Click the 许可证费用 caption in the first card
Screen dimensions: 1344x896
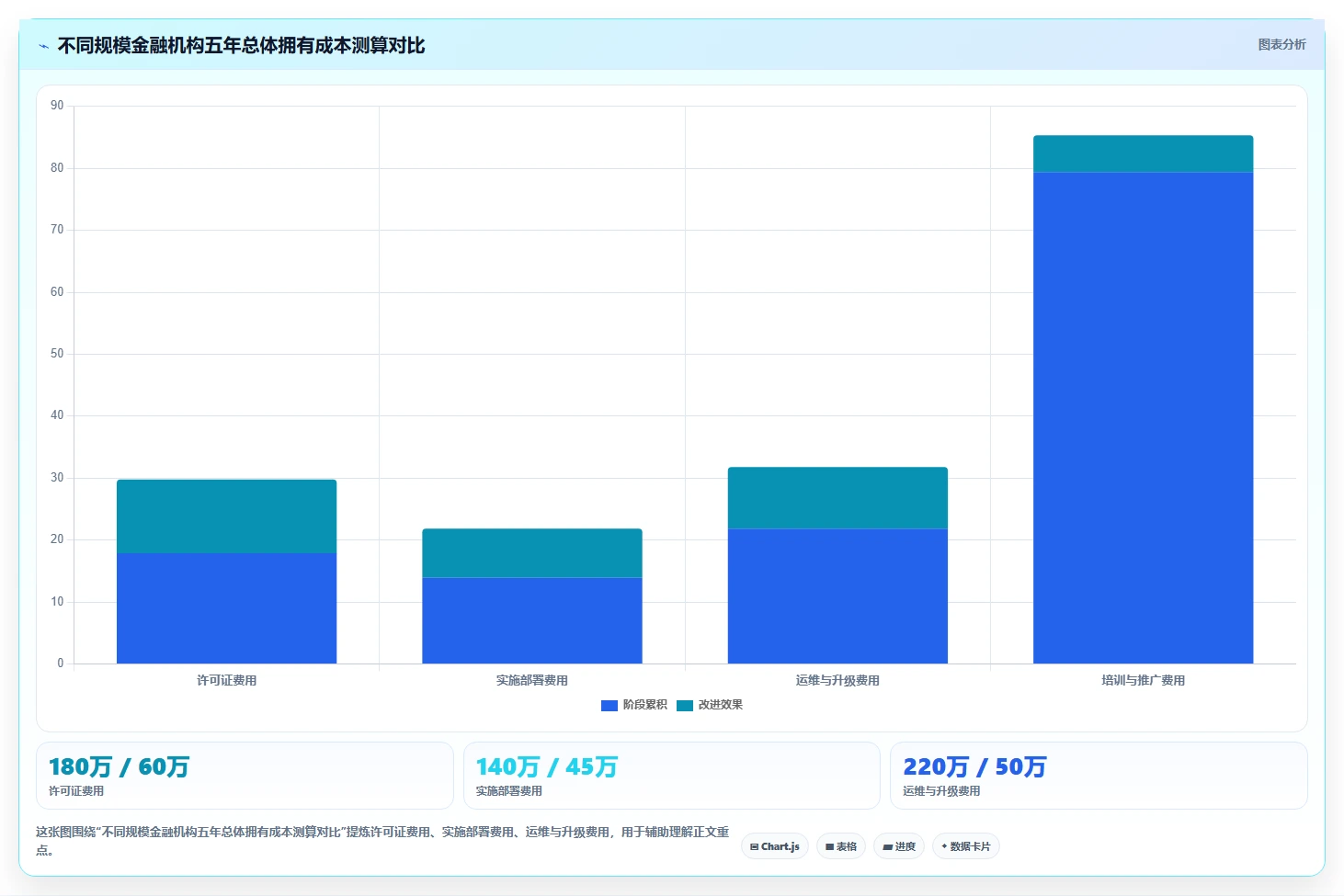point(76,791)
